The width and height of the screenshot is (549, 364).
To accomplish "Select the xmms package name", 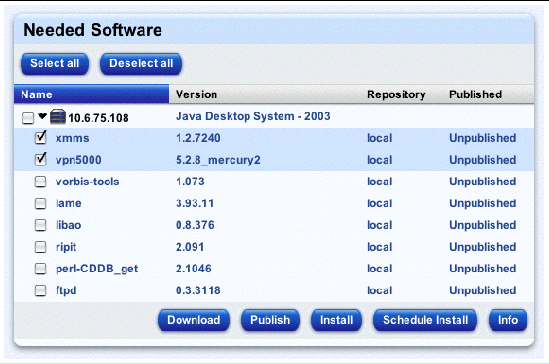I will click(72, 138).
